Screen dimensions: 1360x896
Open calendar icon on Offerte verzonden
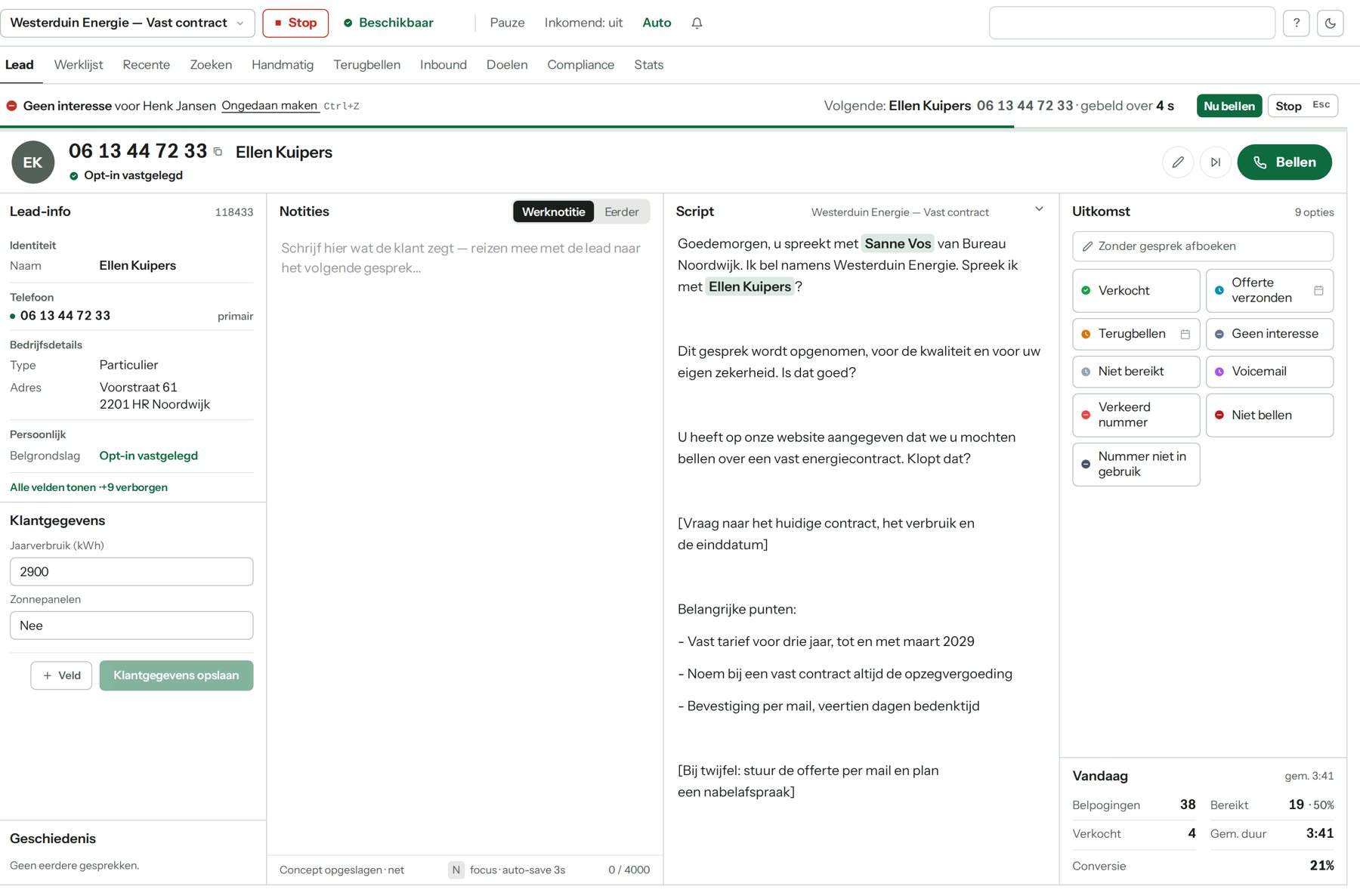[1318, 290]
